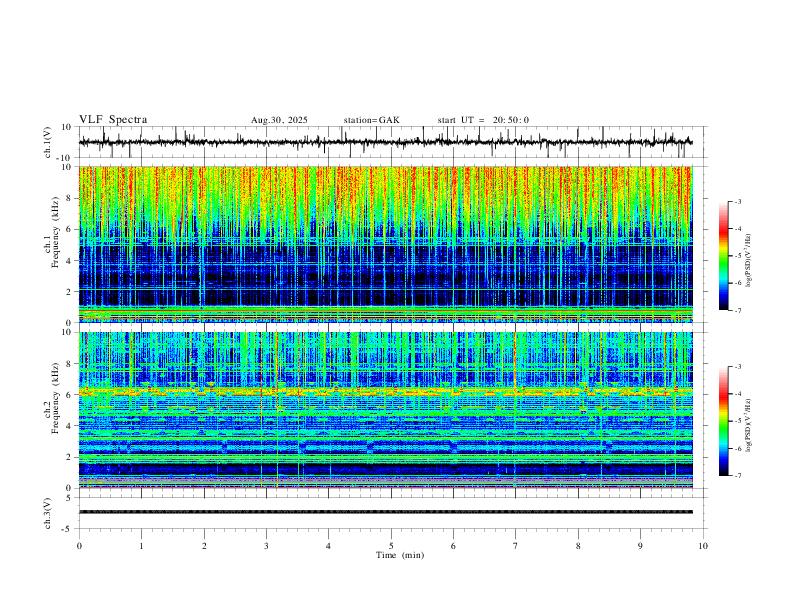The image size is (792, 612).
Task: Click the ch.1 voltage waveform trace
Action: (385, 142)
